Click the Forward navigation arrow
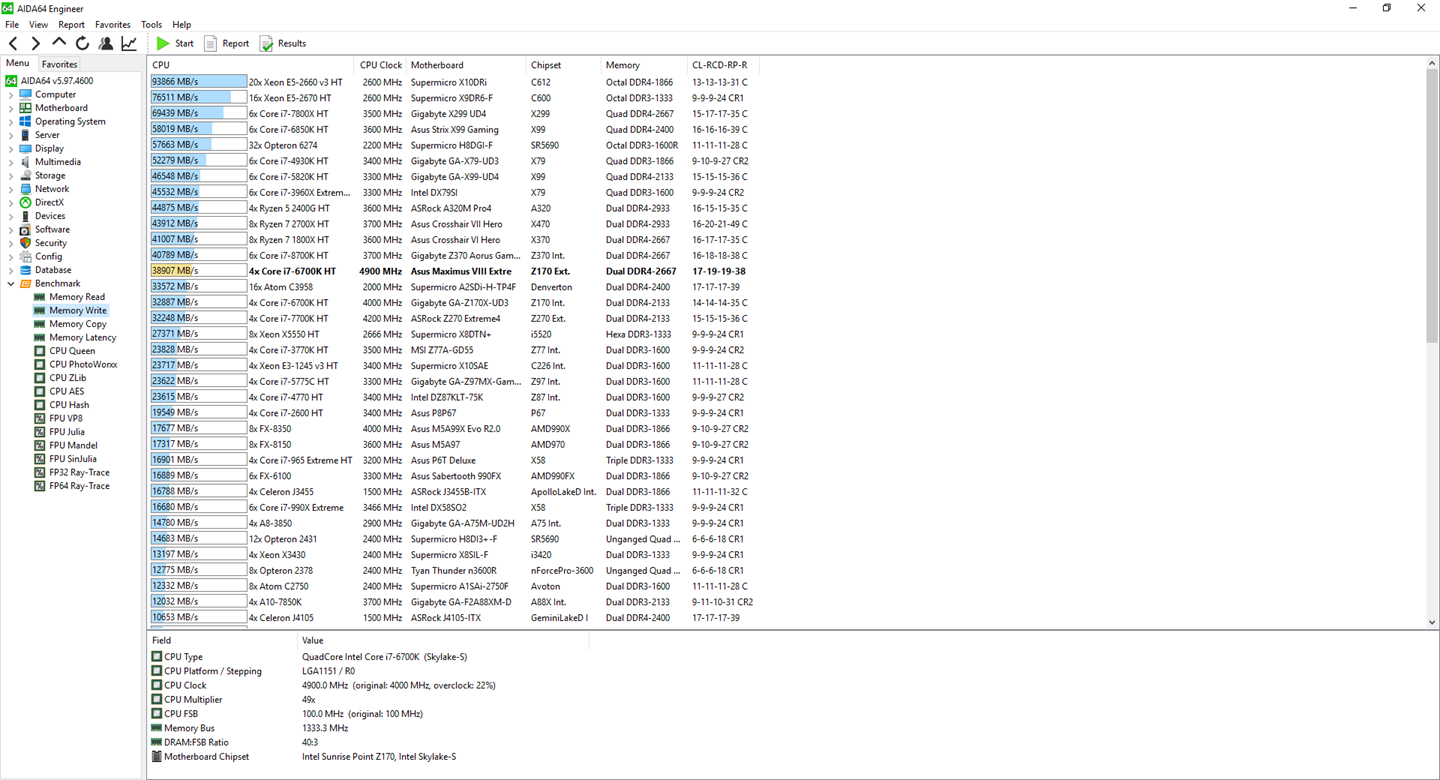The width and height of the screenshot is (1440, 780). click(36, 43)
